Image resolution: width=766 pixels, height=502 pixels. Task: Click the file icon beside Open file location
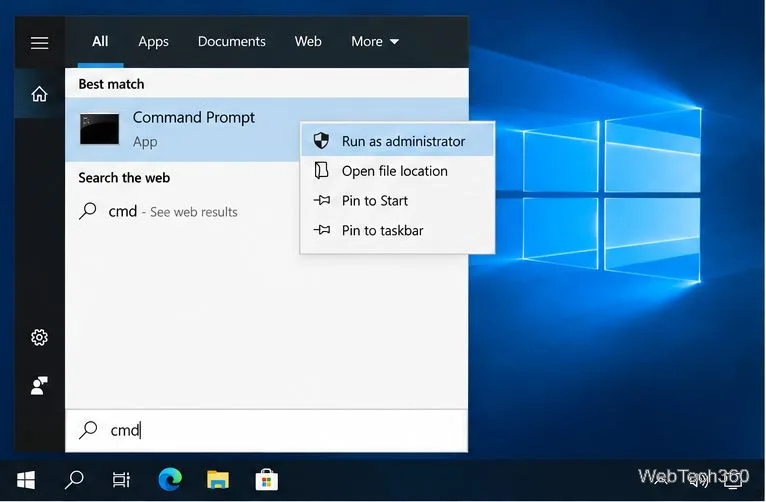tap(321, 171)
